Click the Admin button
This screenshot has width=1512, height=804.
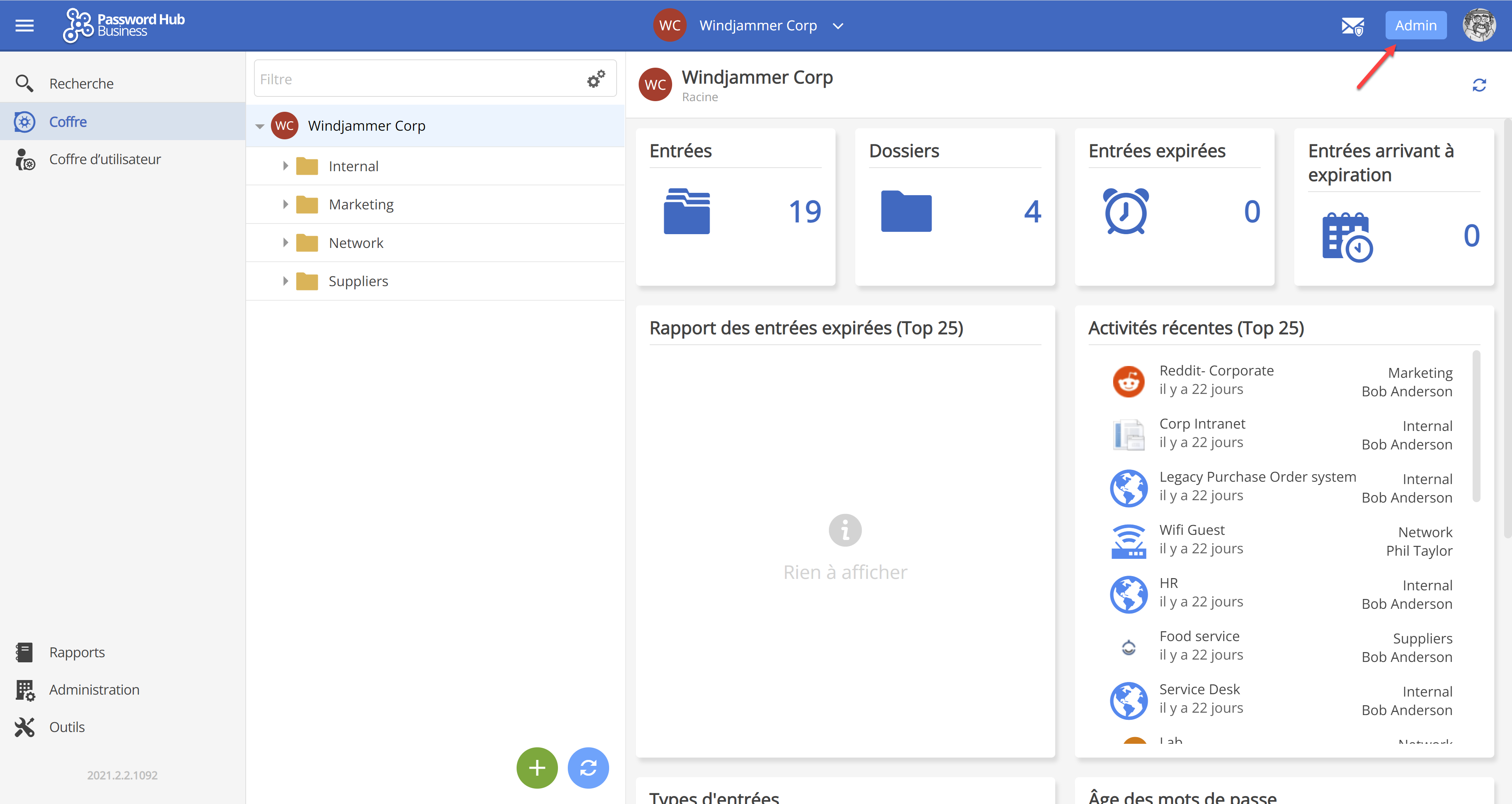(1415, 25)
